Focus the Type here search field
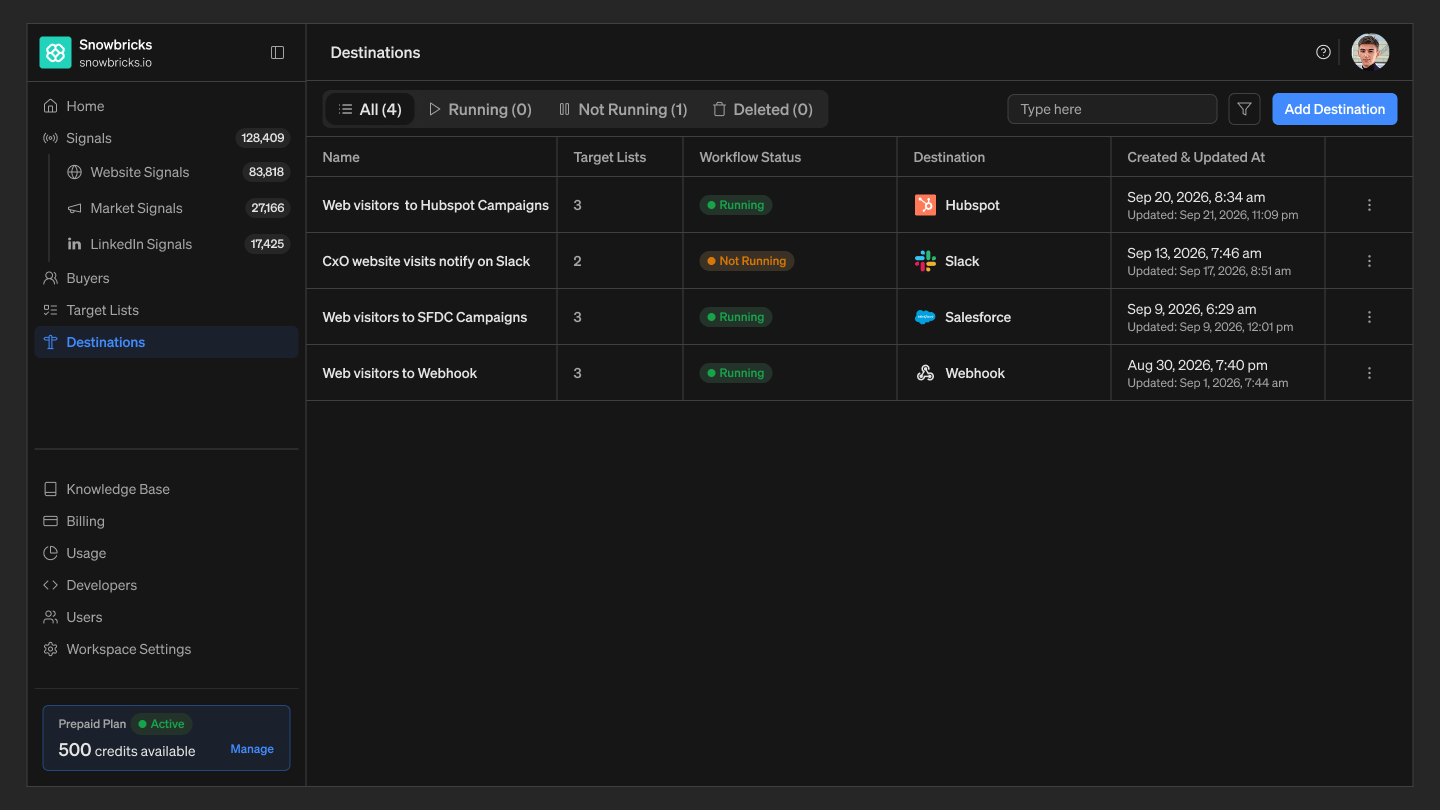 click(x=1112, y=109)
